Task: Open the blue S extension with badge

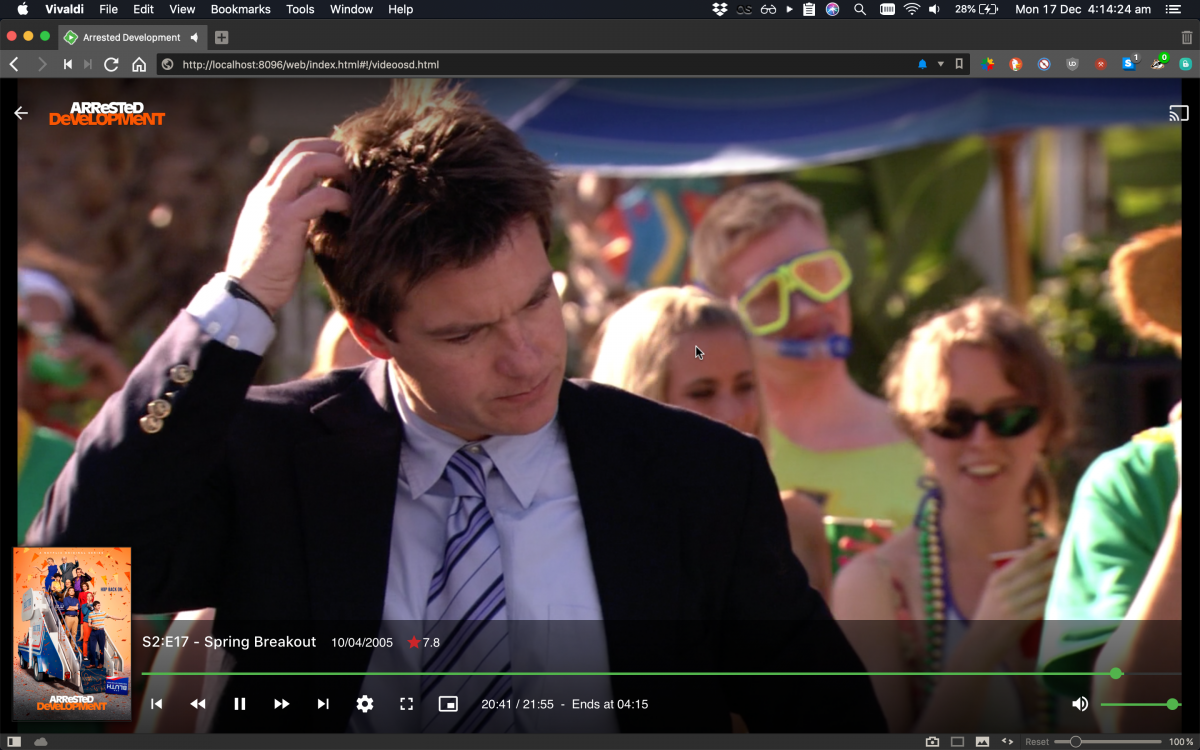Action: tap(1129, 63)
